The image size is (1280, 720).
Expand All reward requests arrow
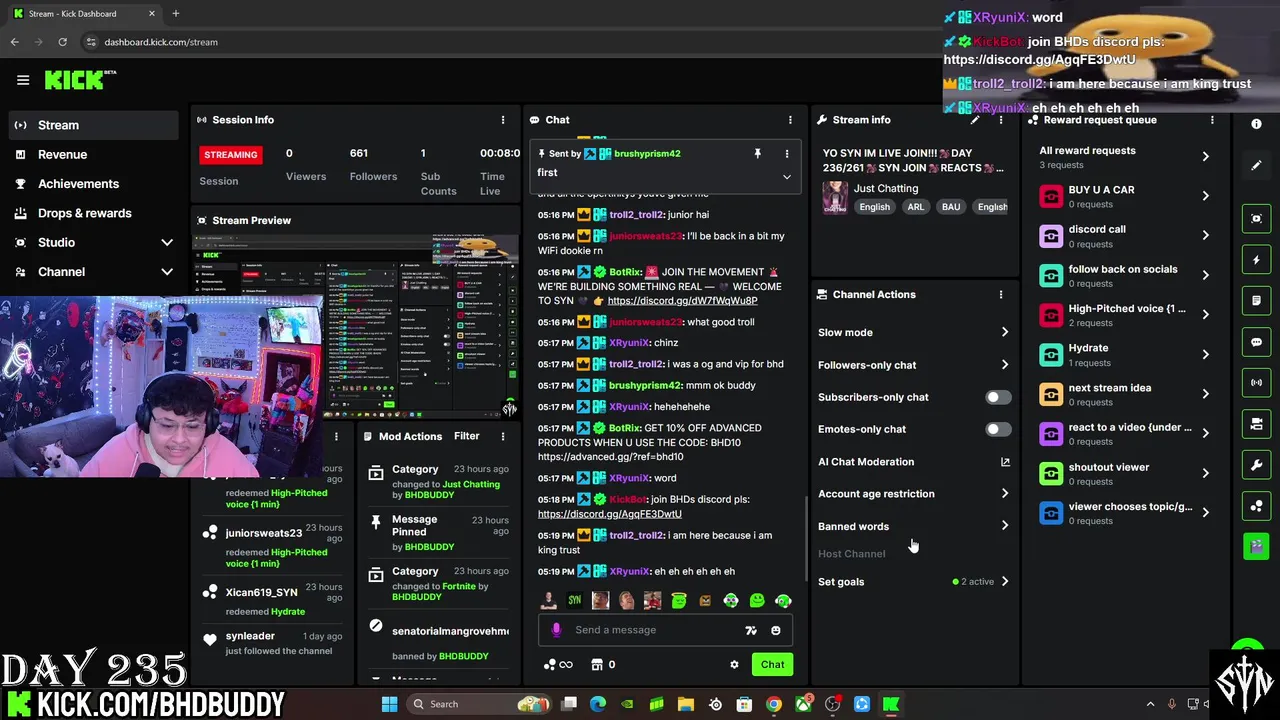click(1205, 157)
